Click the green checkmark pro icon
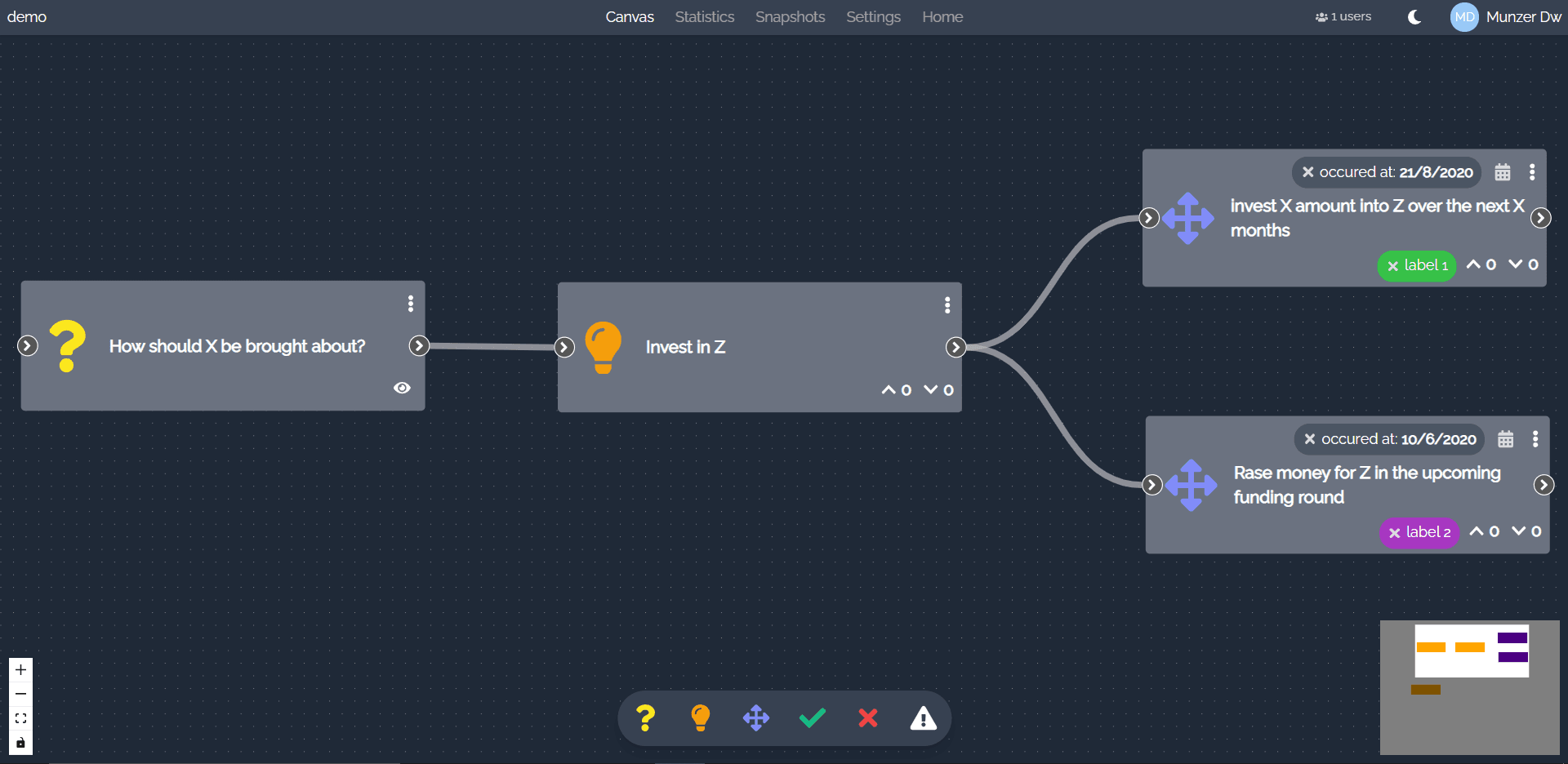The height and width of the screenshot is (764, 1568). pos(813,718)
